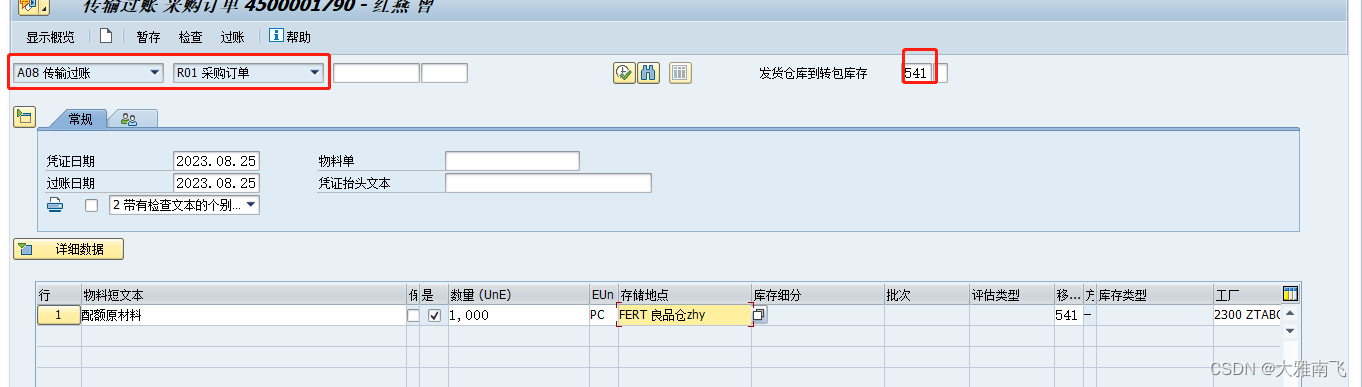Click the small field after 541 movement type

click(x=940, y=73)
